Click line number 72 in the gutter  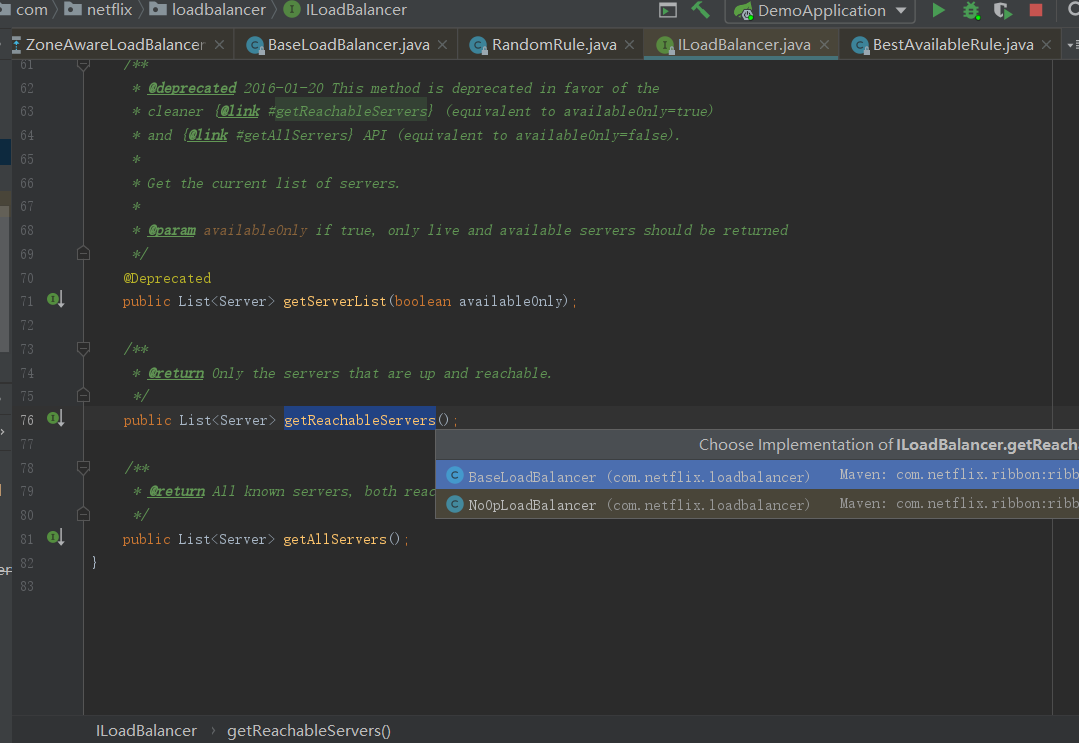[27, 325]
